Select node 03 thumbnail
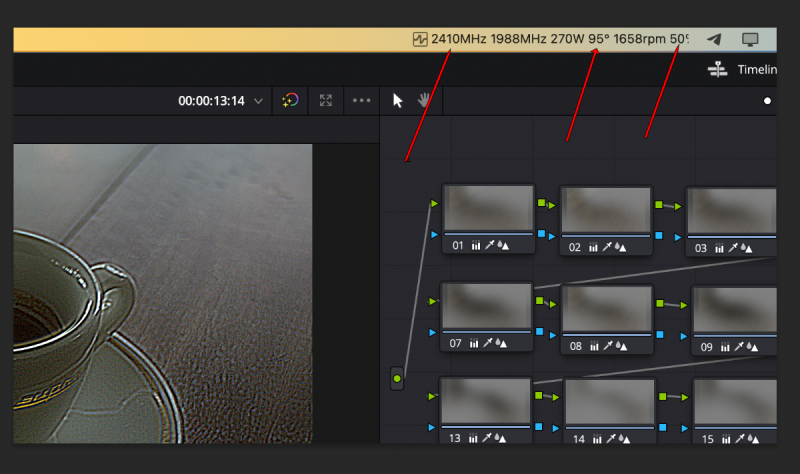The height and width of the screenshot is (474, 800). pyautogui.click(x=732, y=211)
